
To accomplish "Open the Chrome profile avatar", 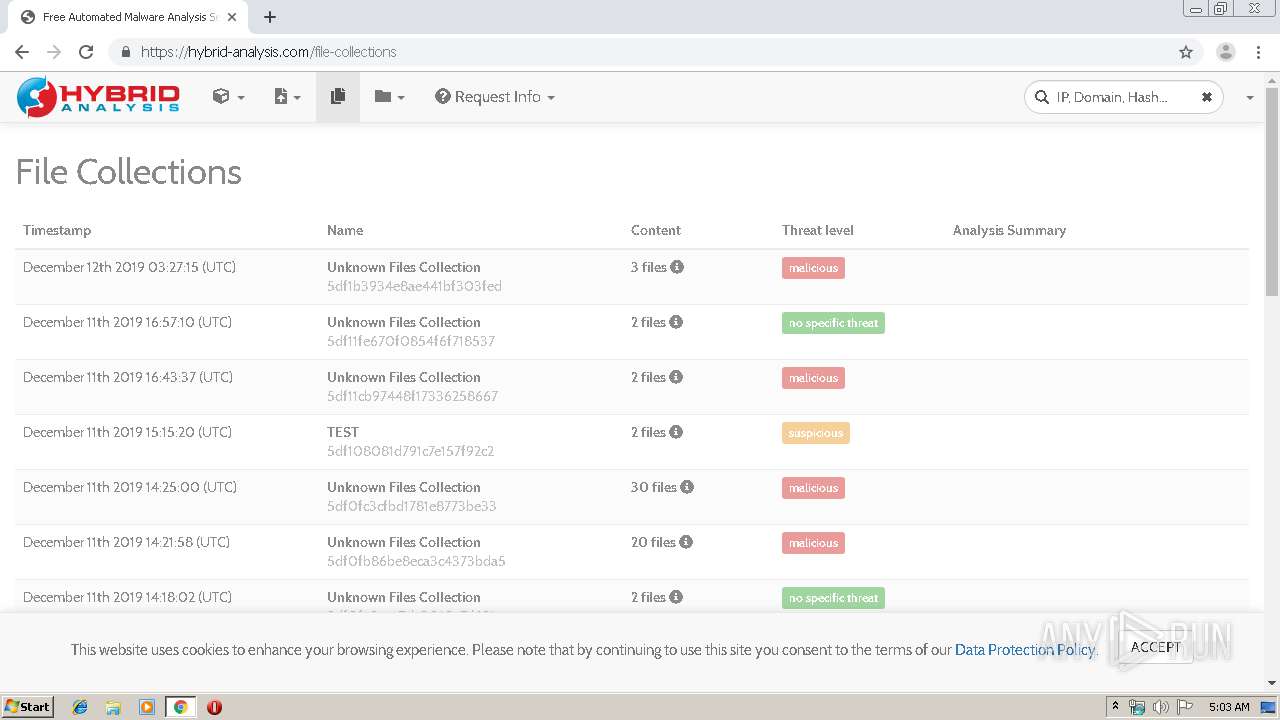I will pyautogui.click(x=1225, y=52).
